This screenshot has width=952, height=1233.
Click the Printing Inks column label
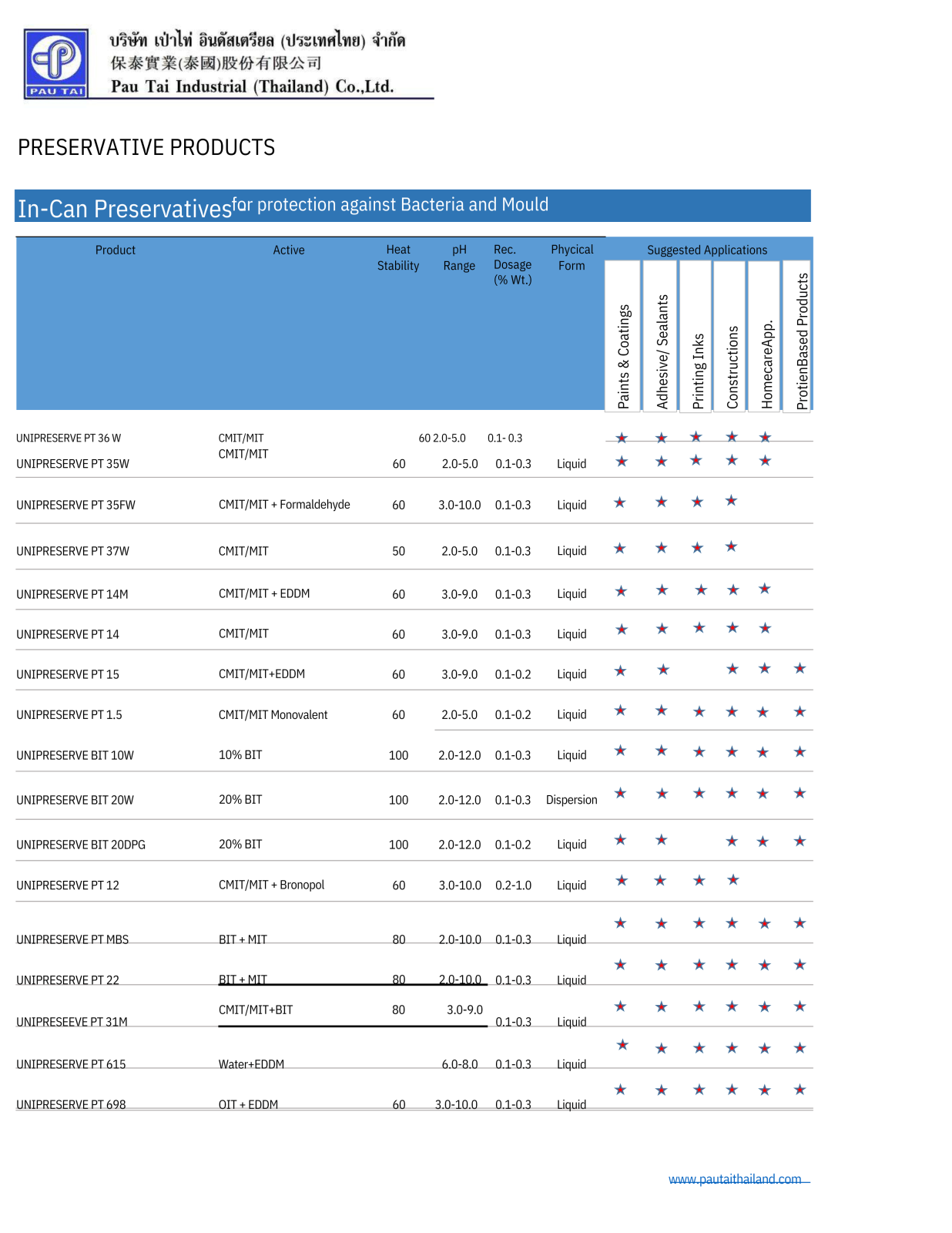pyautogui.click(x=698, y=371)
